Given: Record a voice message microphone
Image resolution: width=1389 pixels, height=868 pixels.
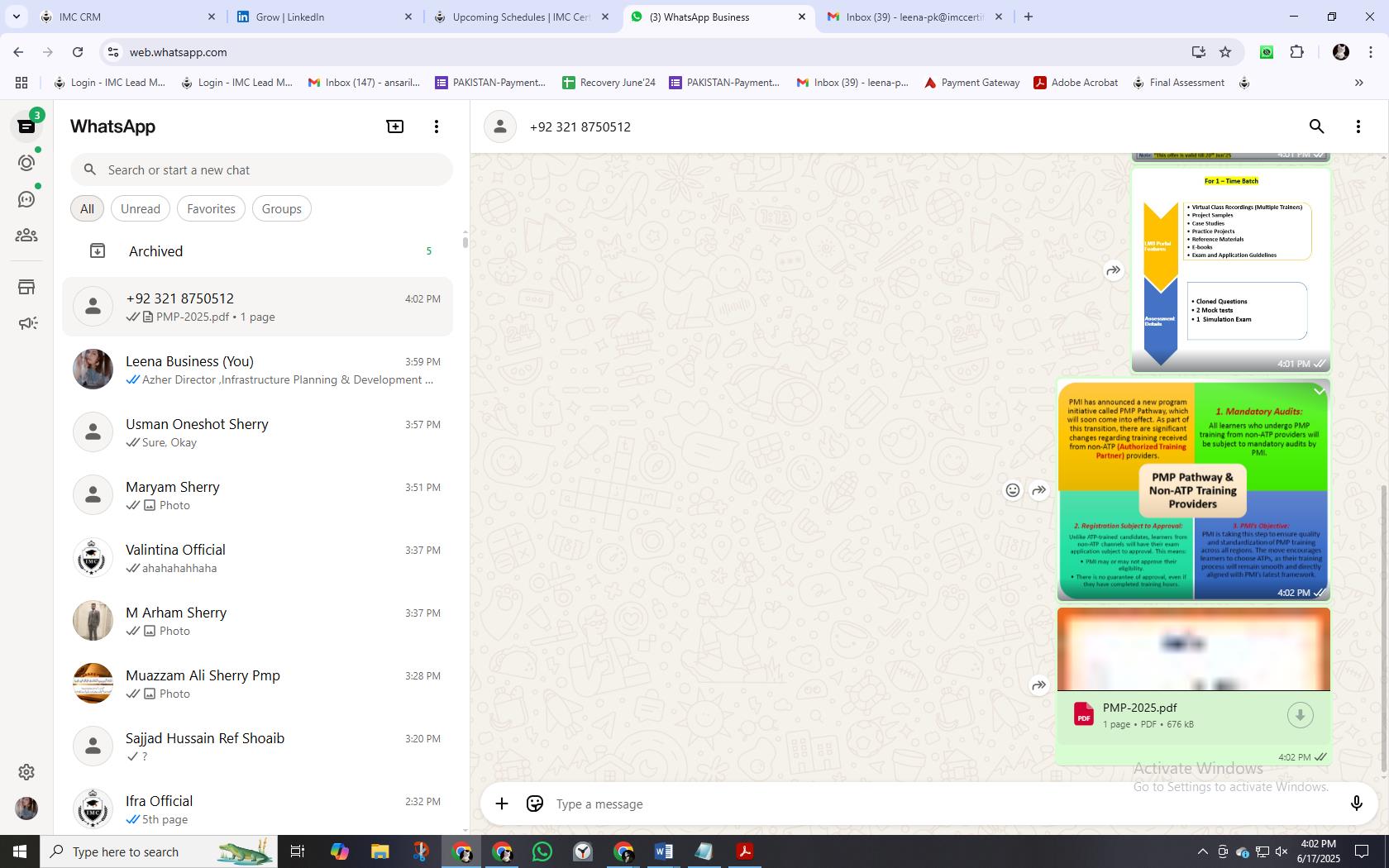Looking at the screenshot, I should 1356,804.
